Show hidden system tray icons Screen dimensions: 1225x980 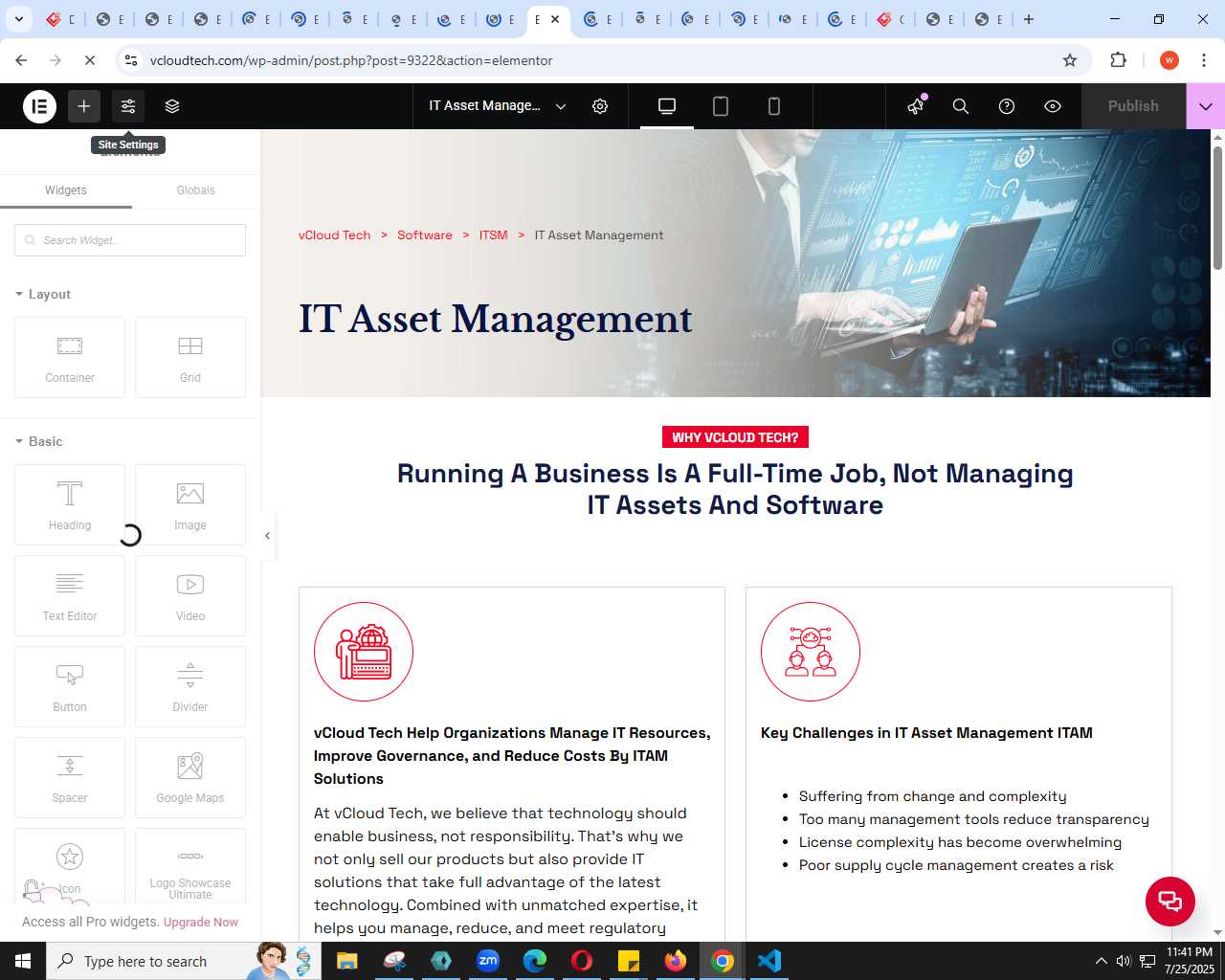1101,961
